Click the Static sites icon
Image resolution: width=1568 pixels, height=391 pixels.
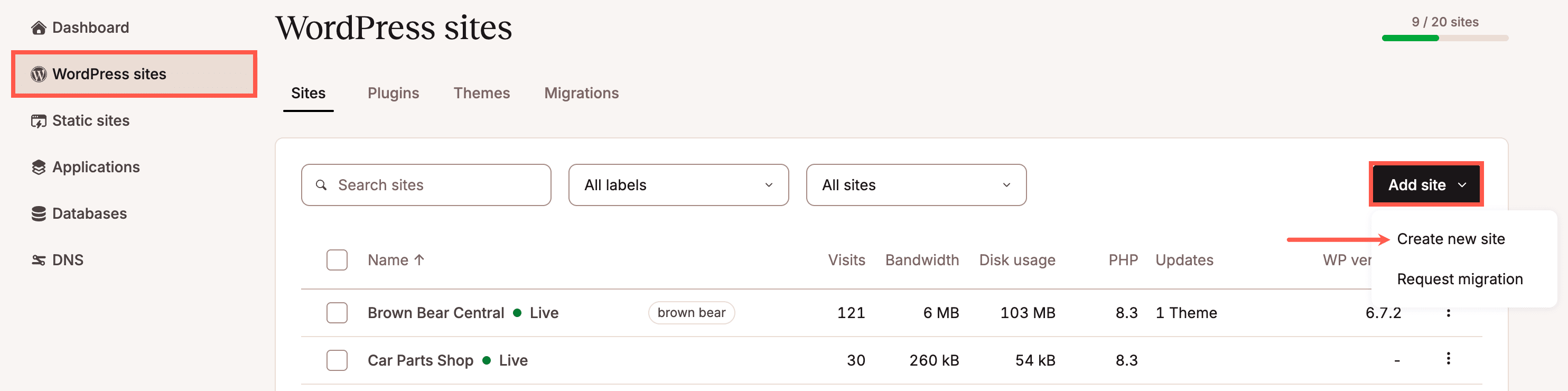[39, 121]
